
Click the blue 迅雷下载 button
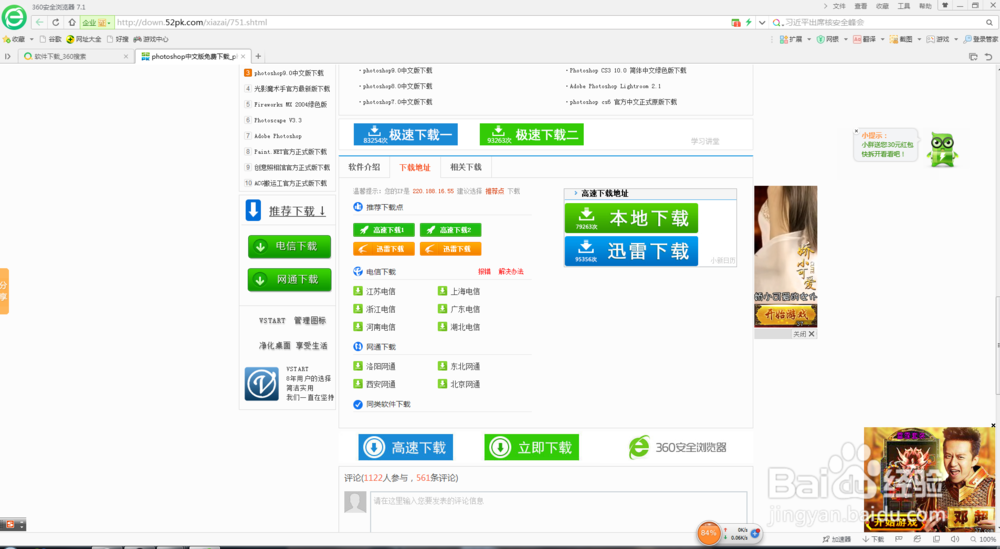[631, 251]
